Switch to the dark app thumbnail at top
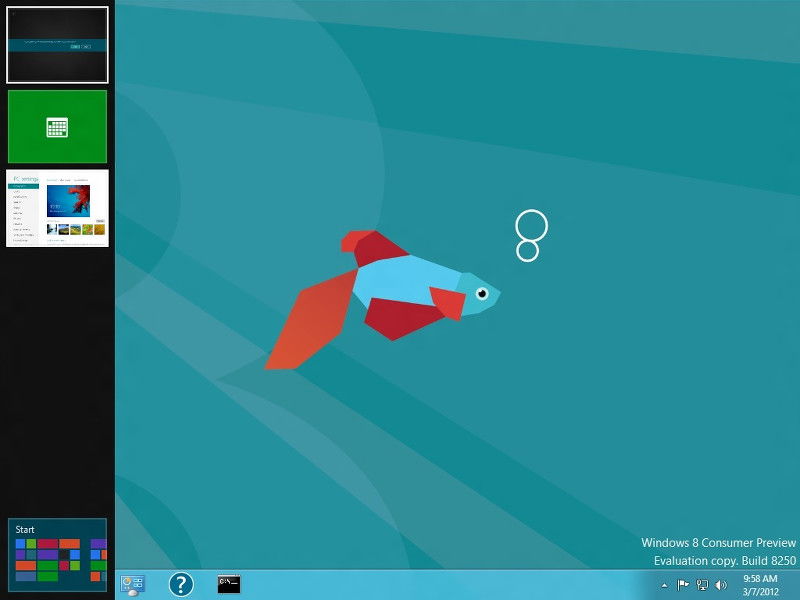This screenshot has height=600, width=800. pos(57,45)
